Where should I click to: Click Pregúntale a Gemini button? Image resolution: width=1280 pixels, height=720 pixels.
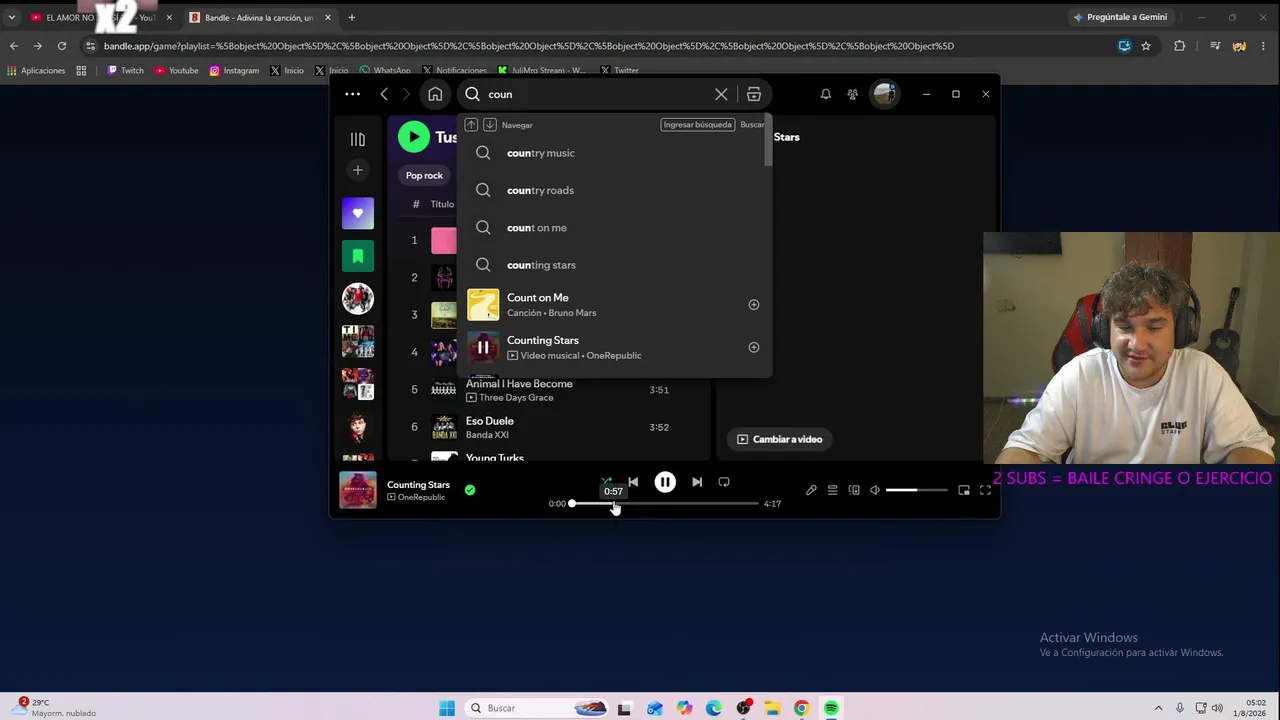(x=1120, y=17)
